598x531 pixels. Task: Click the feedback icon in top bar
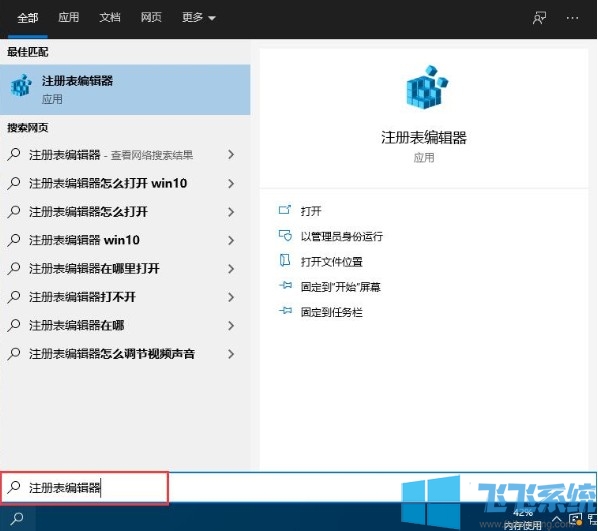click(x=539, y=18)
